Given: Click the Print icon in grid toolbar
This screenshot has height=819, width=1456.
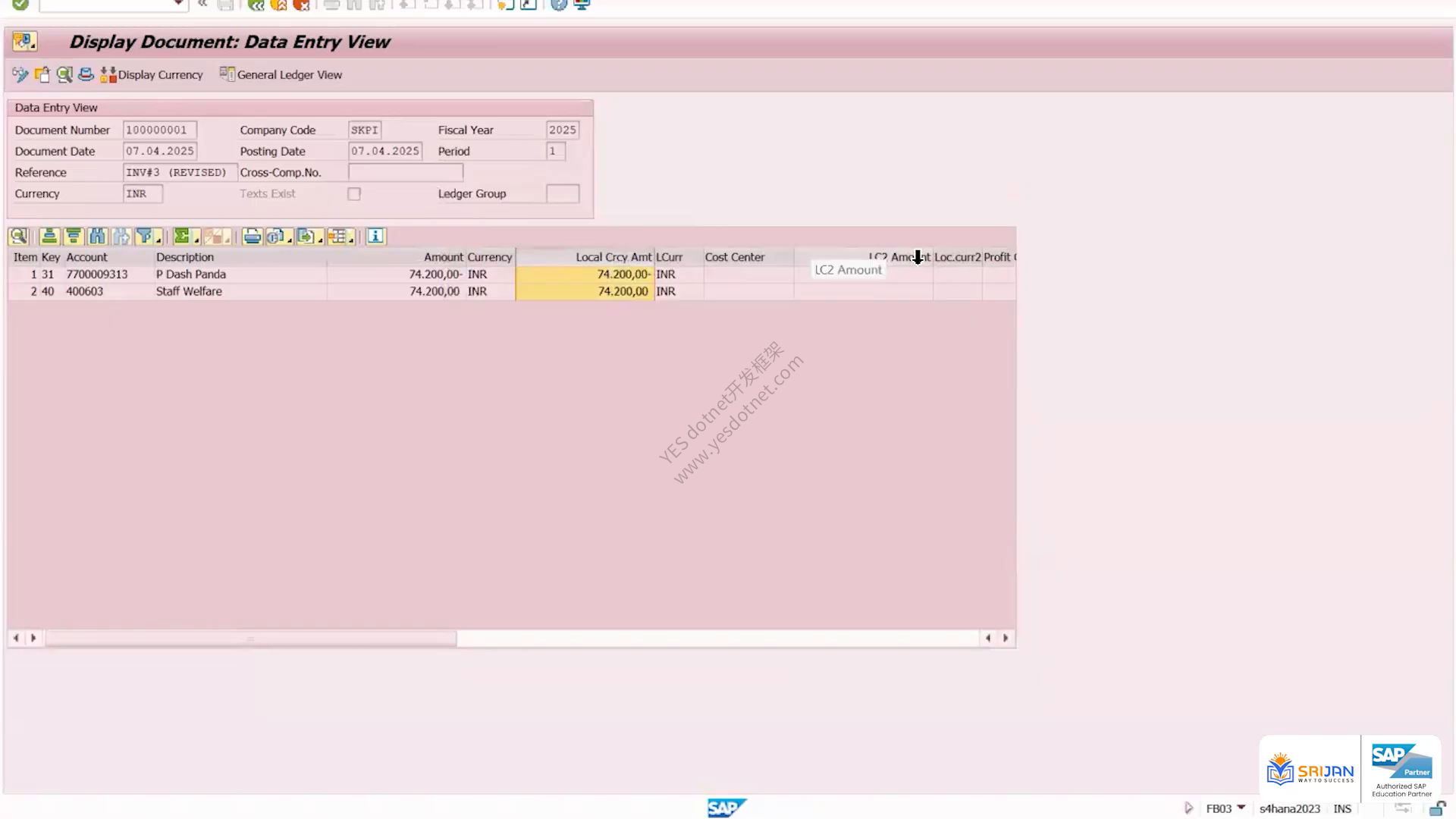Looking at the screenshot, I should [x=253, y=237].
